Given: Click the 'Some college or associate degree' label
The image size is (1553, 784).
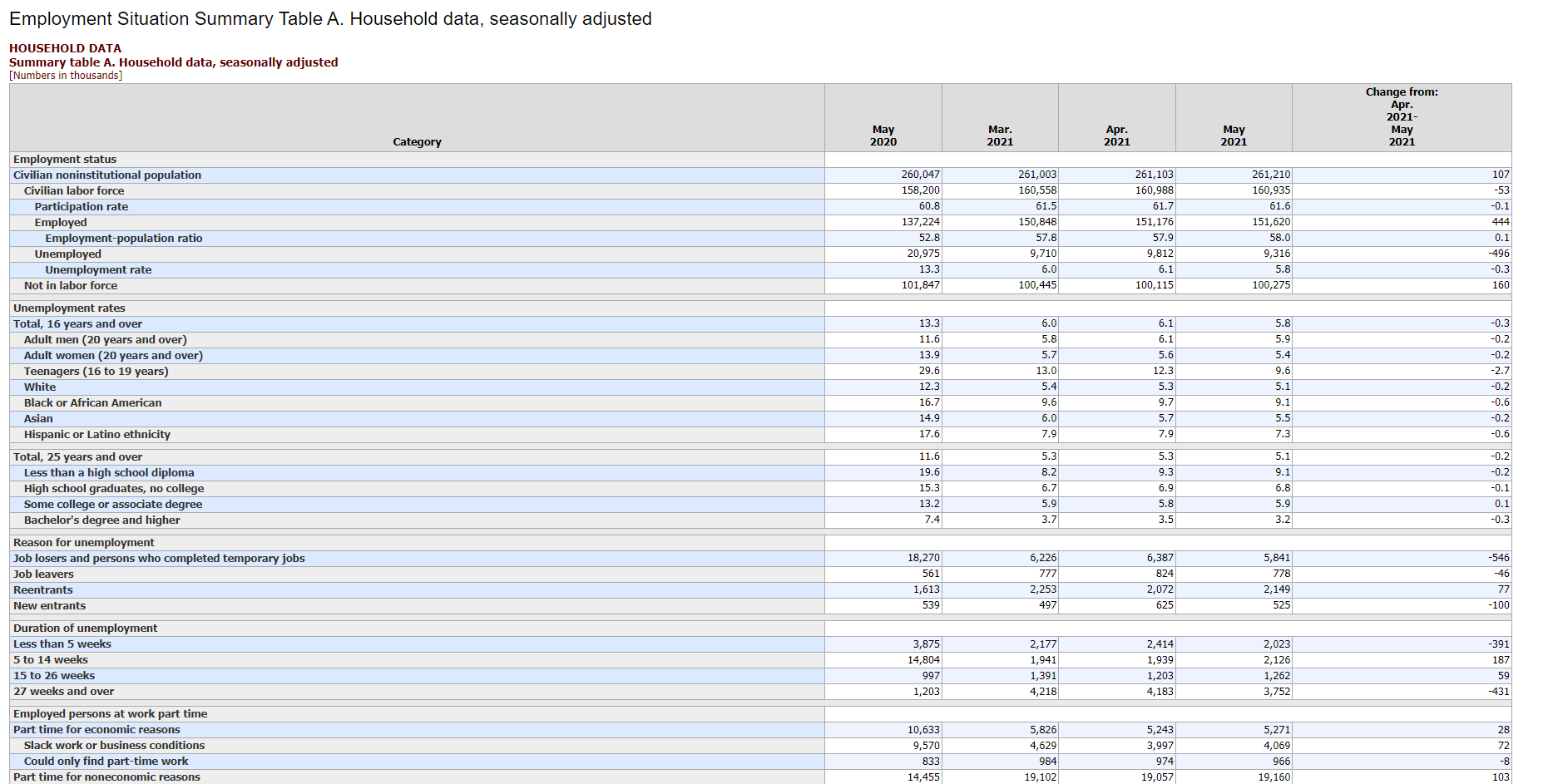Looking at the screenshot, I should [113, 505].
